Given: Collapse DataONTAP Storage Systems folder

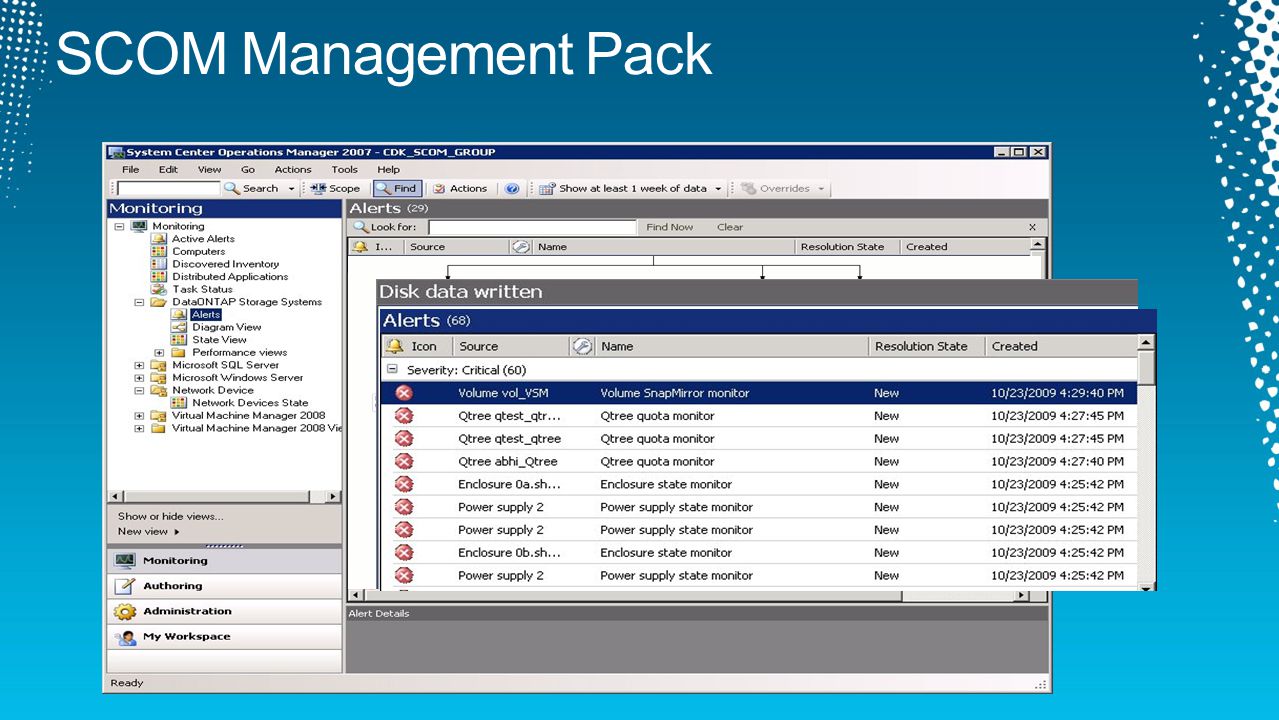Looking at the screenshot, I should coord(139,302).
